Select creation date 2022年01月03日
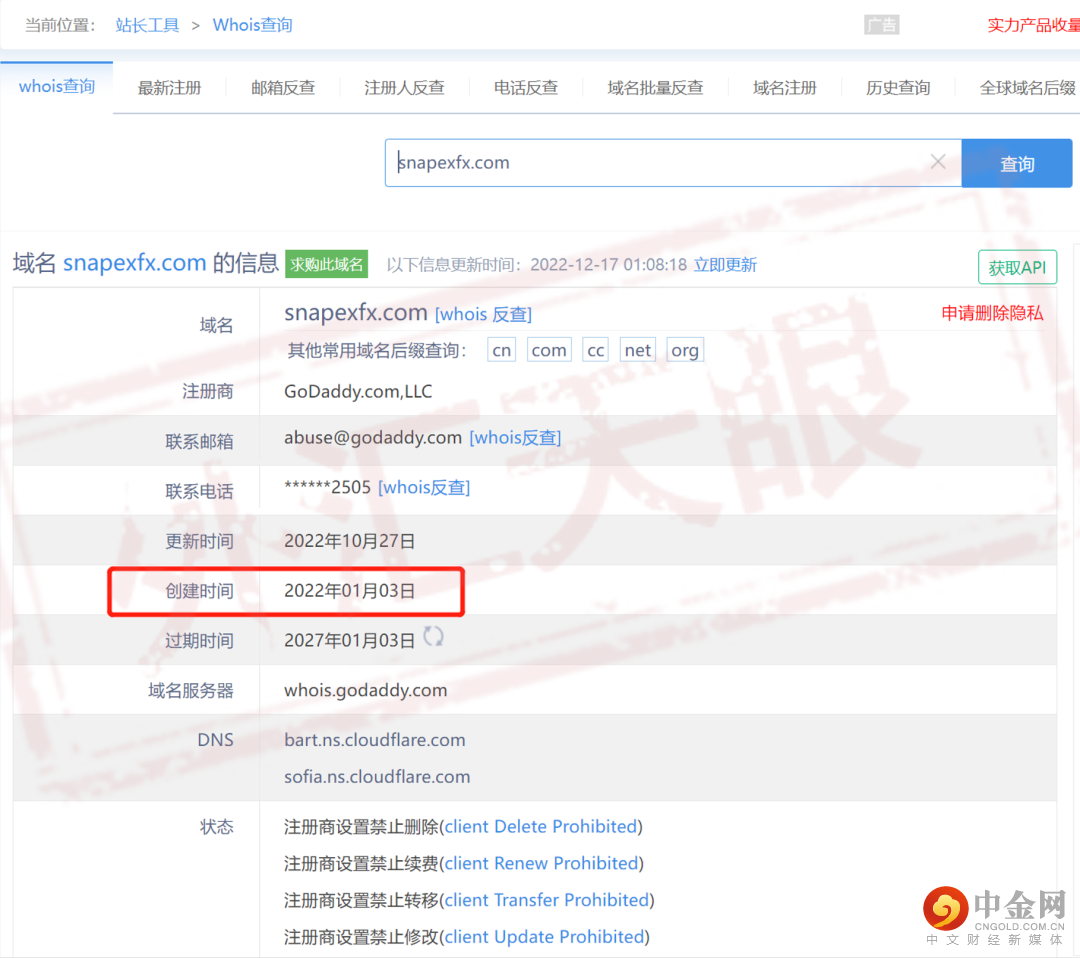Image resolution: width=1080 pixels, height=958 pixels. pyautogui.click(x=349, y=591)
